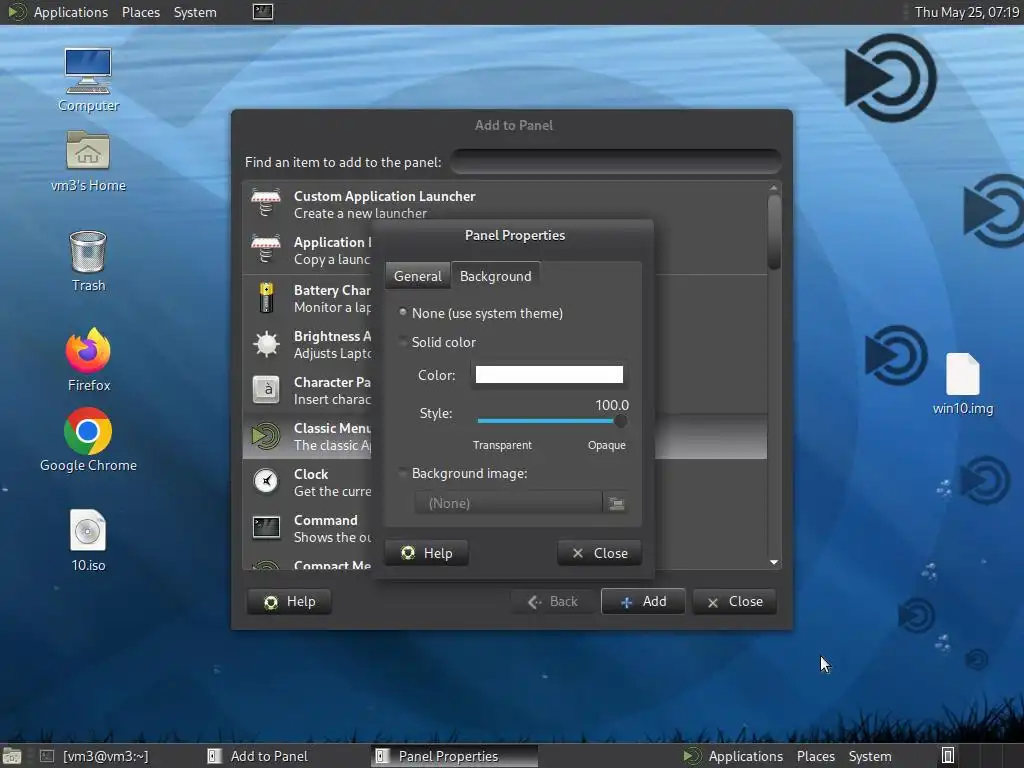Open the Places menu in bottom panel
The image size is (1024, 768).
click(x=816, y=756)
